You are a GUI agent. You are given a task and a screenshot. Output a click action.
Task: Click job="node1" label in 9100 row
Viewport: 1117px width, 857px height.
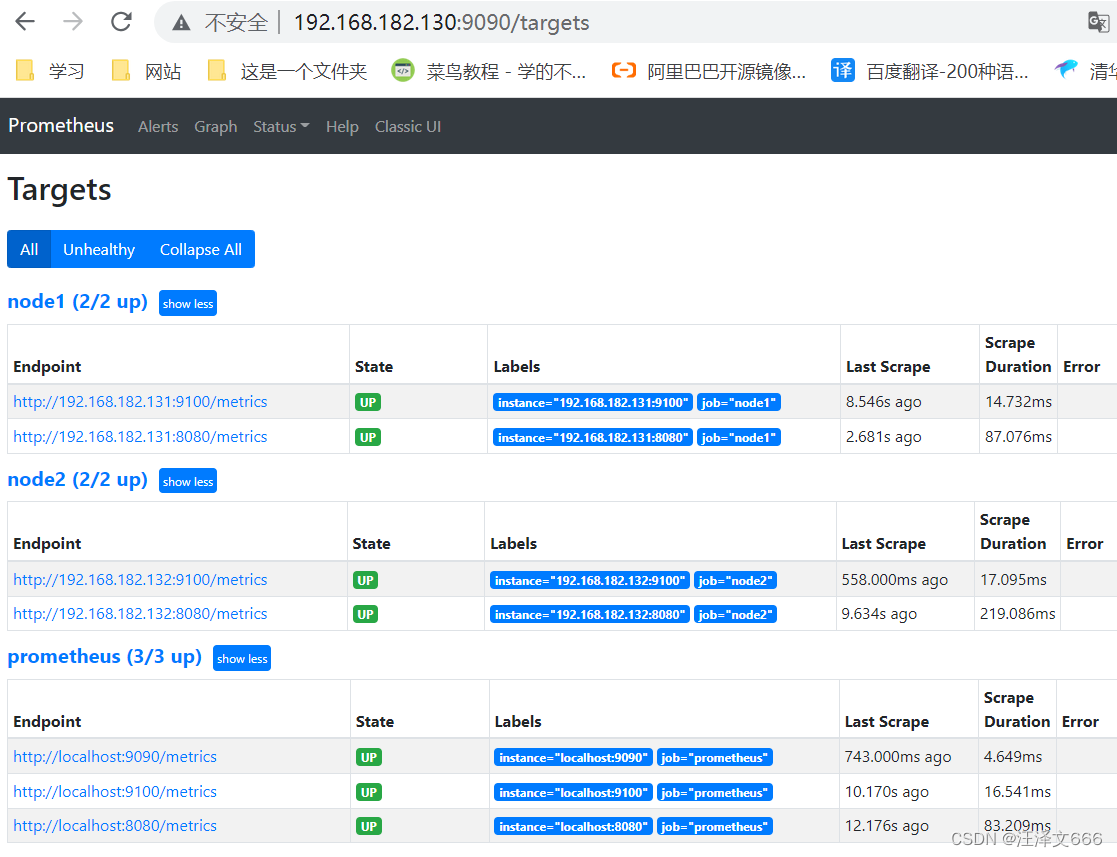coord(739,402)
